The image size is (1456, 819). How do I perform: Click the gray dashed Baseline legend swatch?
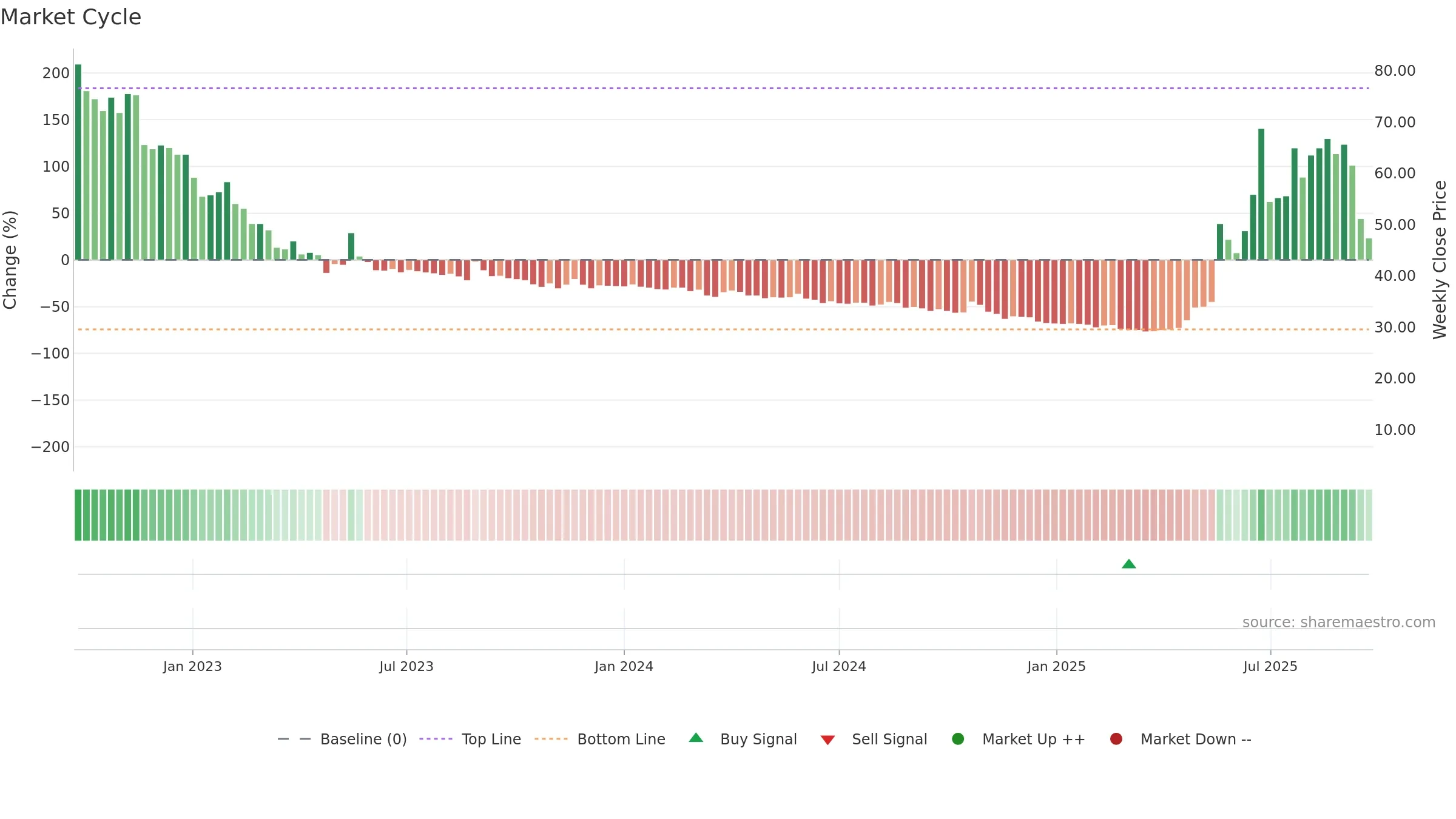coord(294,739)
